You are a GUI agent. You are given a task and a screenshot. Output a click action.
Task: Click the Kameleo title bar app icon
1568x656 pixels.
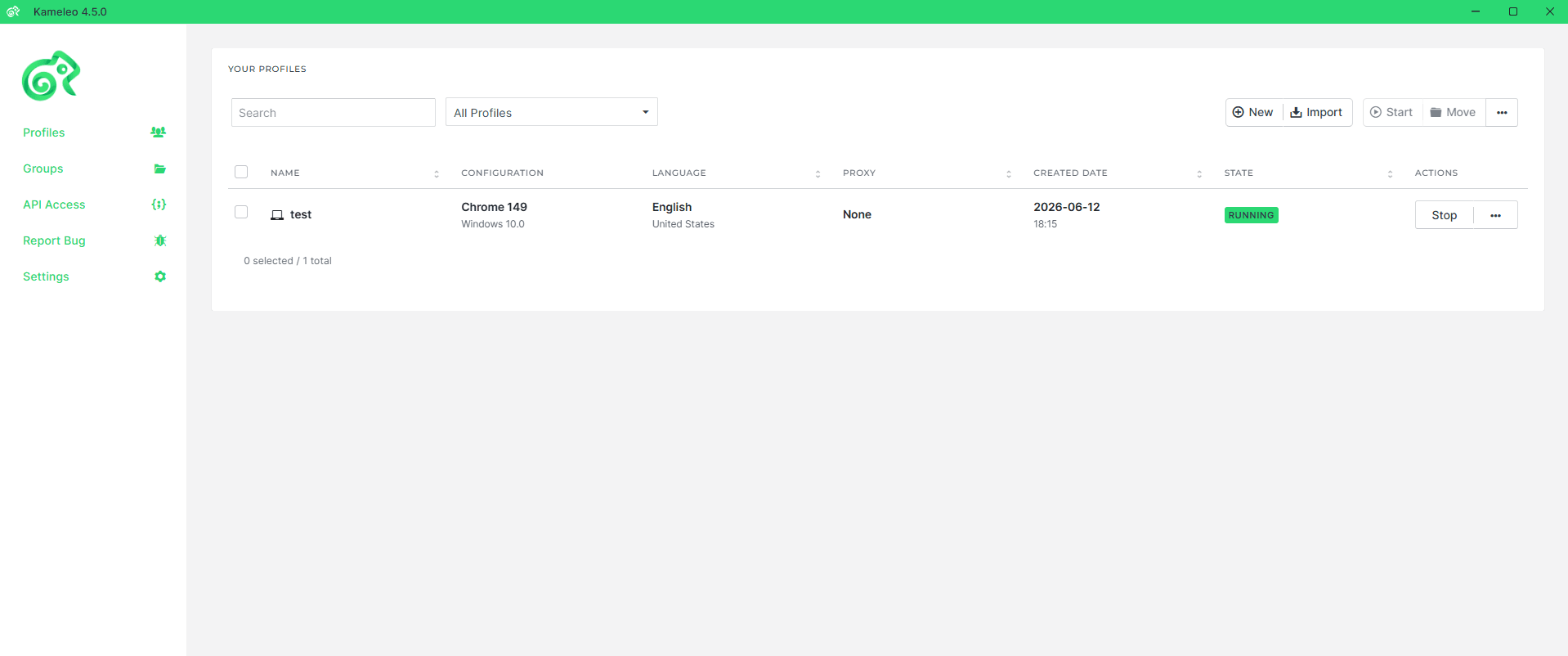click(13, 11)
